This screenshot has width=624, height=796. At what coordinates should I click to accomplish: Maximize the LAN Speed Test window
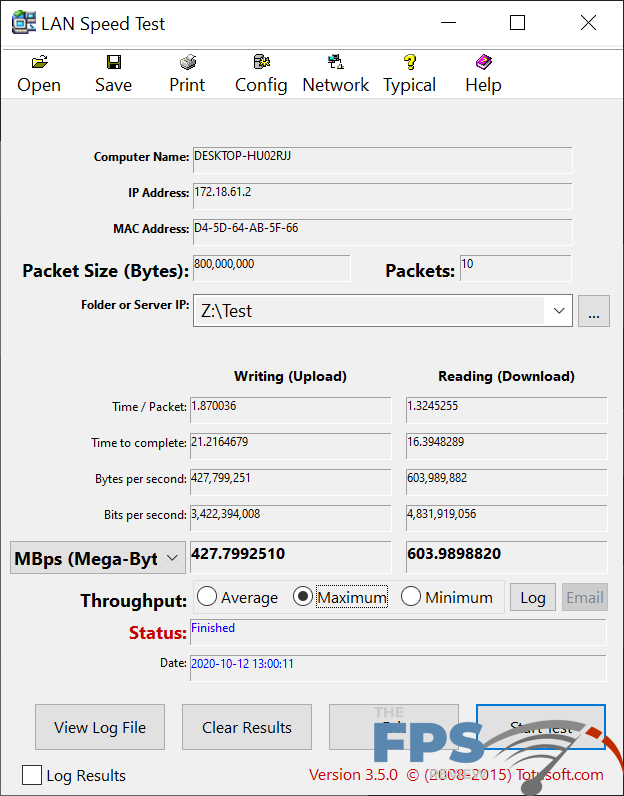[517, 23]
